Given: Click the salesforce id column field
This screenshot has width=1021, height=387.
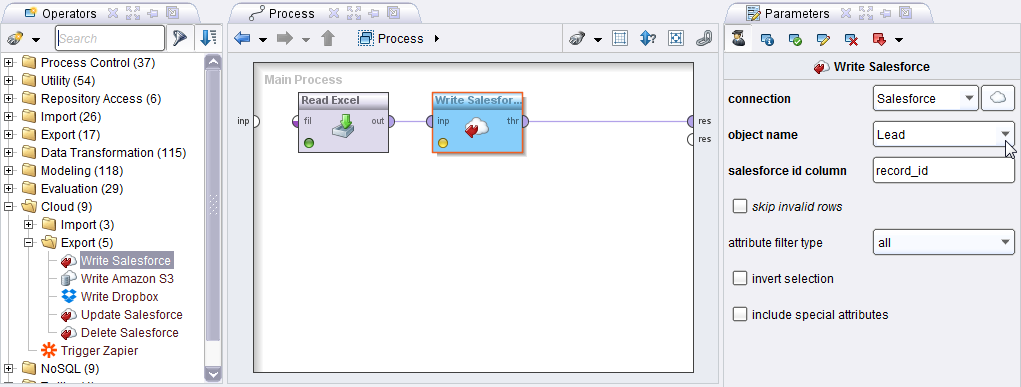Looking at the screenshot, I should coord(943,171).
